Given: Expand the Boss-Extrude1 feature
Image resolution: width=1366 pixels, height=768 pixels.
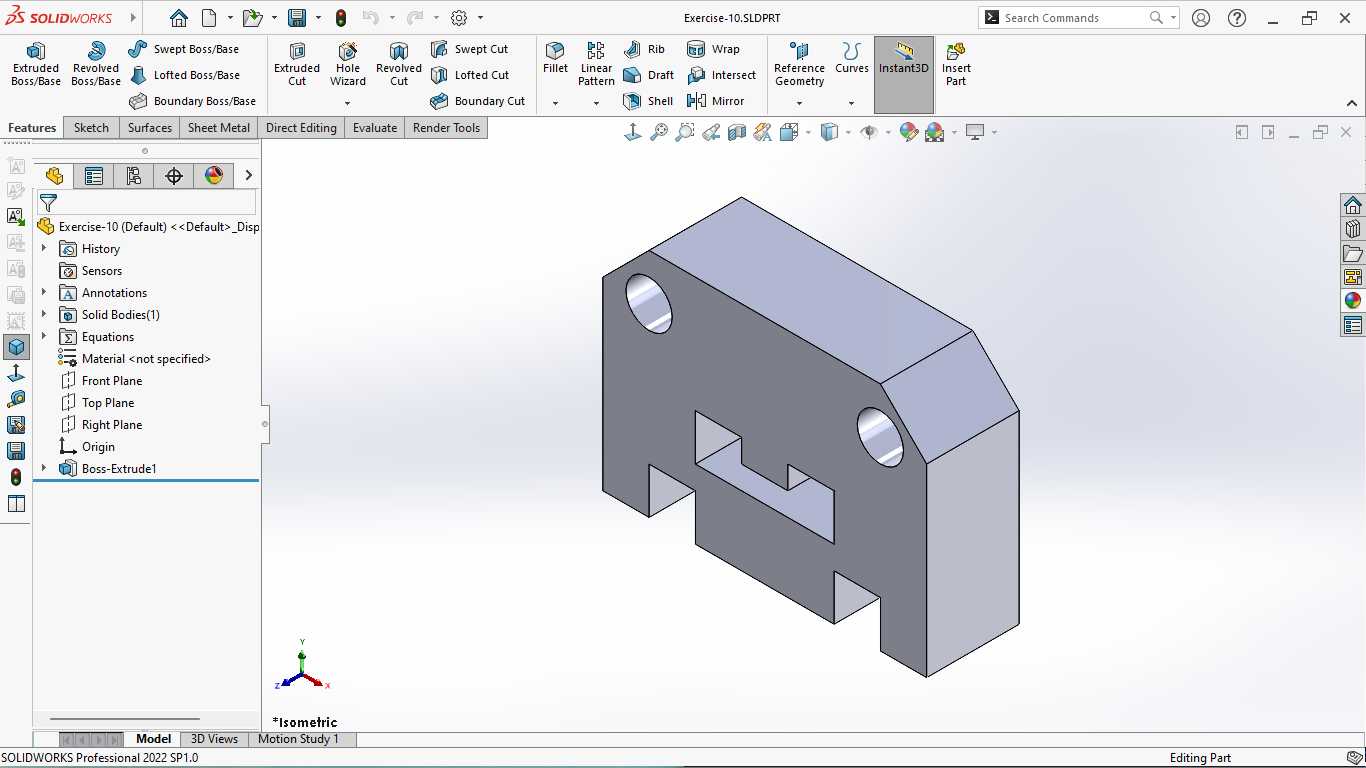Looking at the screenshot, I should 44,469.
